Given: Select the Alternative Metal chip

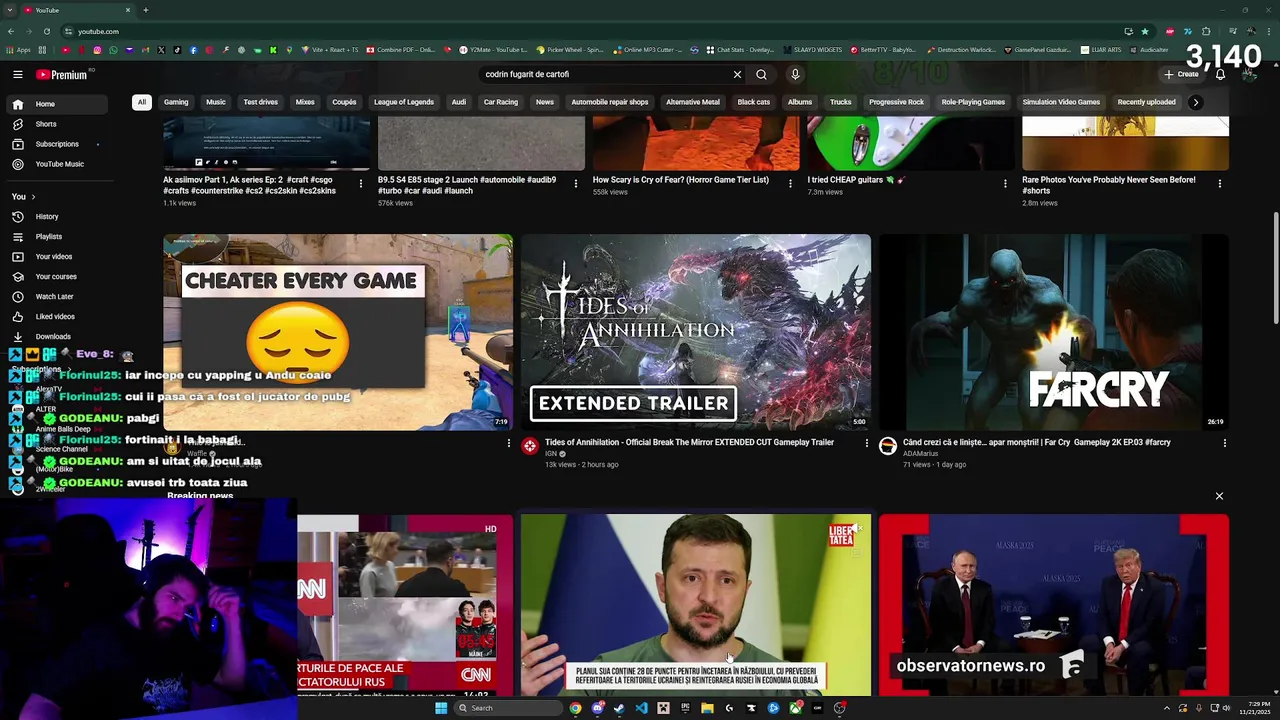Looking at the screenshot, I should coord(693,102).
